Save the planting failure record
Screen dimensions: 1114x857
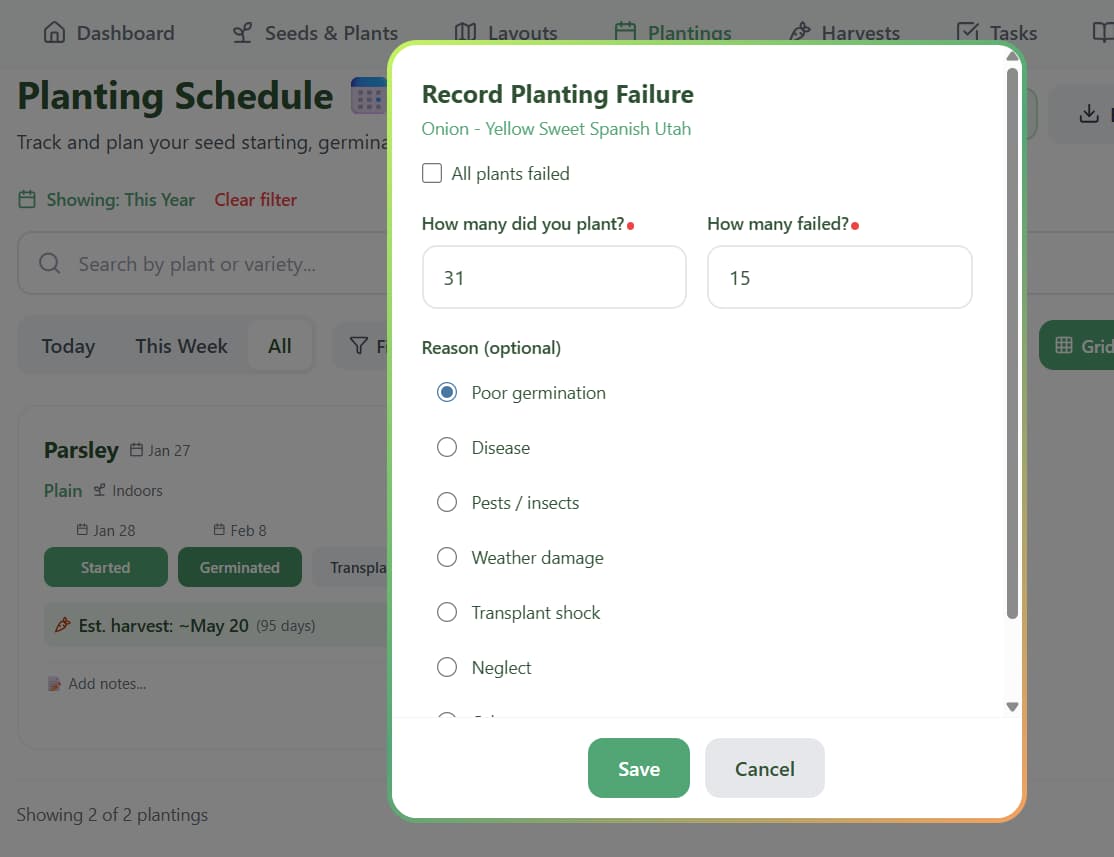(x=638, y=769)
